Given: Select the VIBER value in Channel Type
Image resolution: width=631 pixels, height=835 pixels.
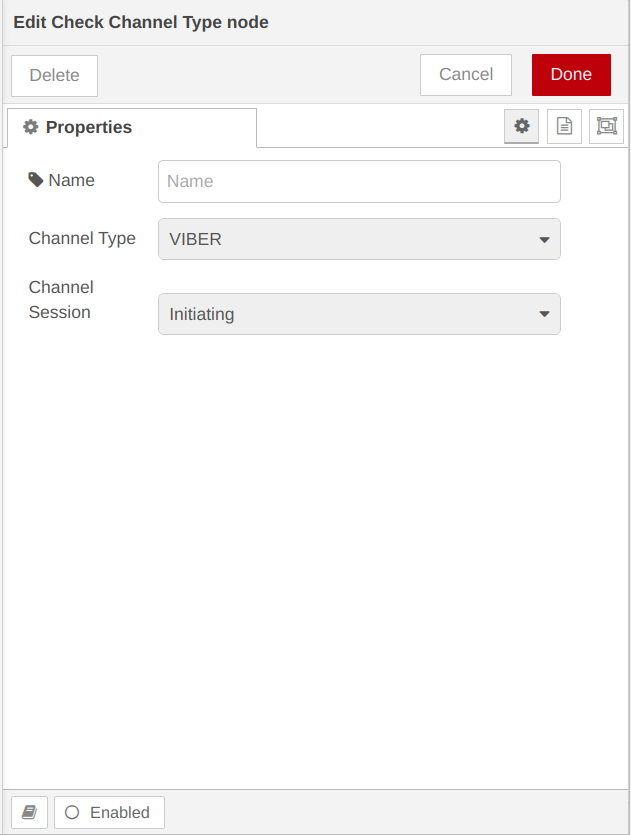Looking at the screenshot, I should [x=196, y=240].
